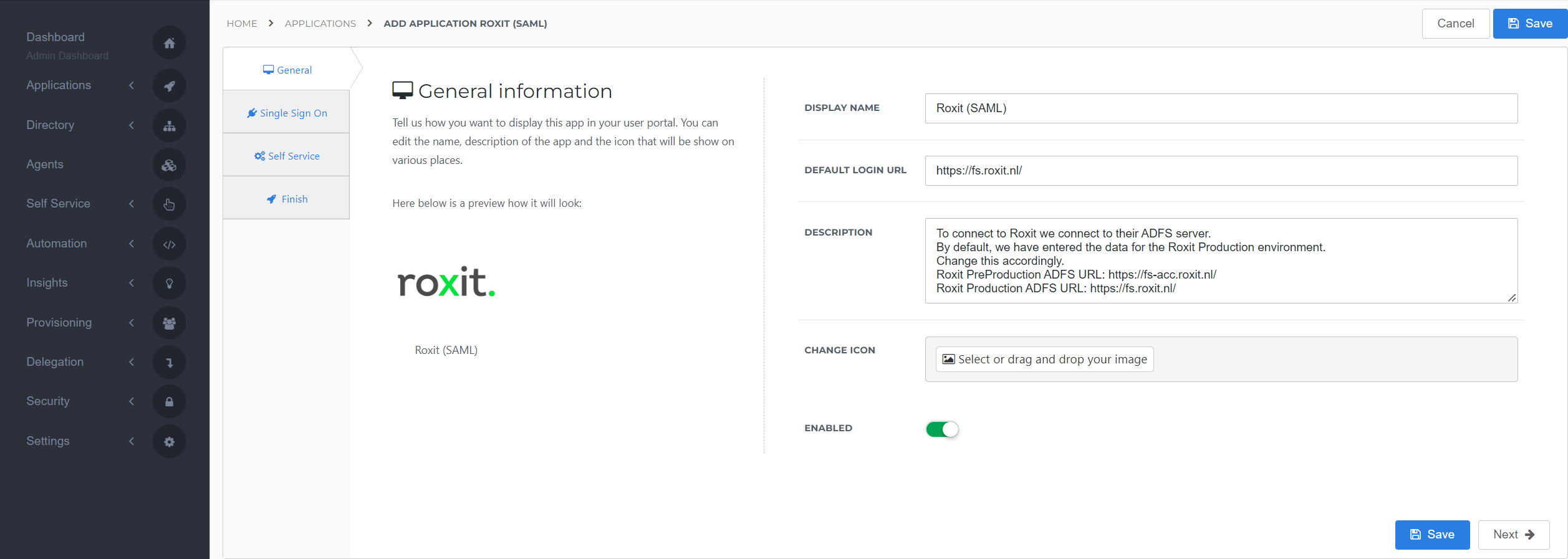
Task: Open the Self Service wizard tab
Action: click(287, 156)
